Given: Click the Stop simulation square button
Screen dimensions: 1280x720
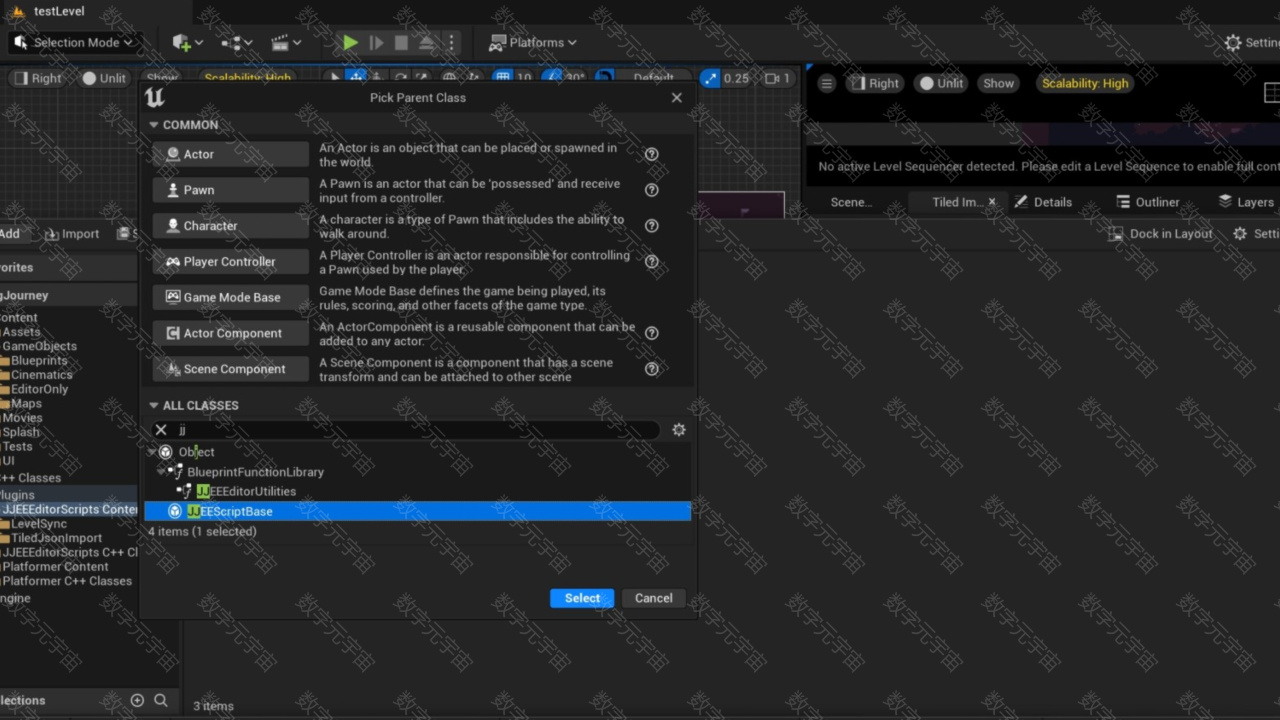Looking at the screenshot, I should (x=401, y=42).
